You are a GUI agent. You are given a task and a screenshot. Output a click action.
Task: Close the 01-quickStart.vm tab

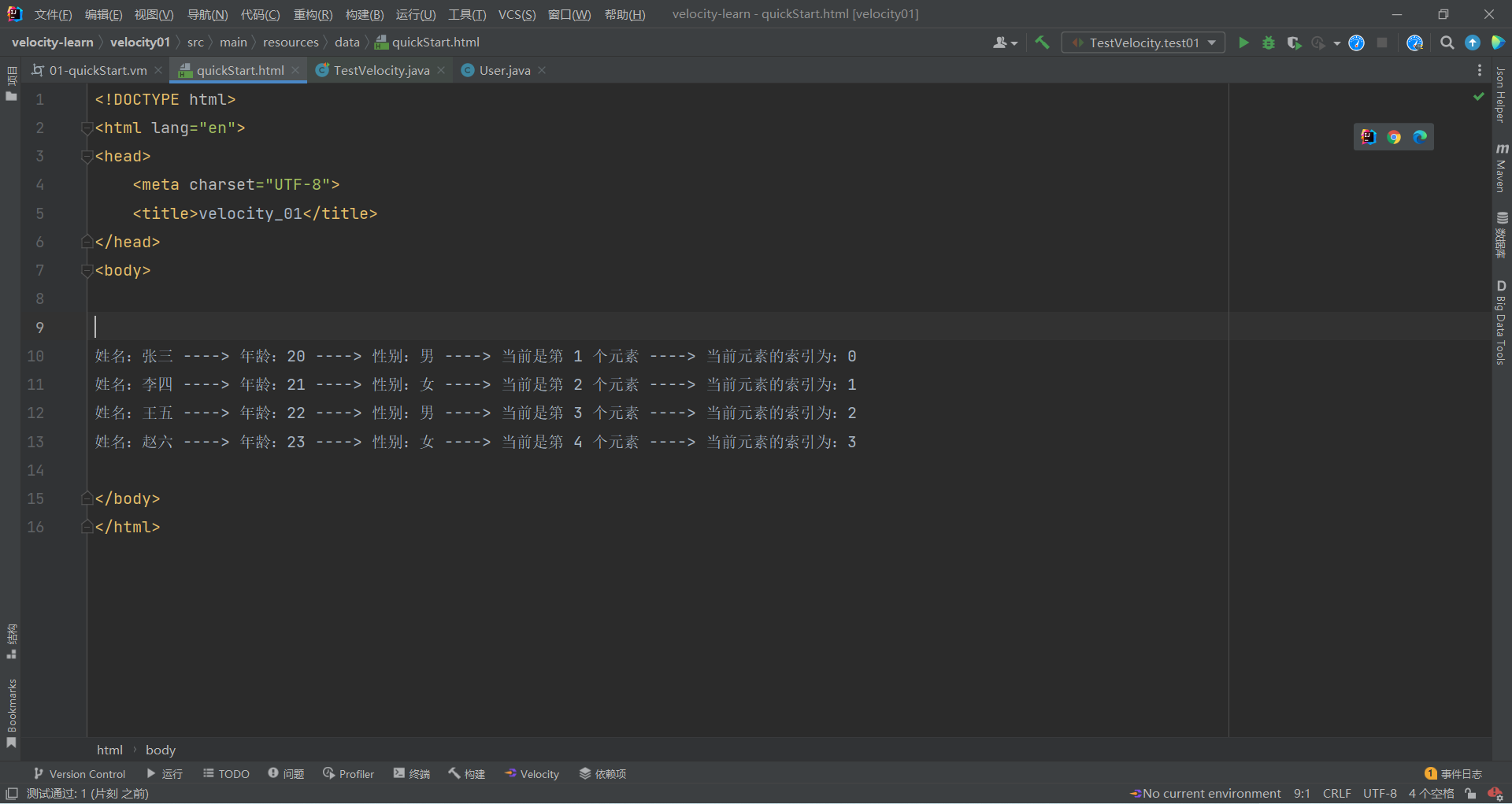pos(158,70)
